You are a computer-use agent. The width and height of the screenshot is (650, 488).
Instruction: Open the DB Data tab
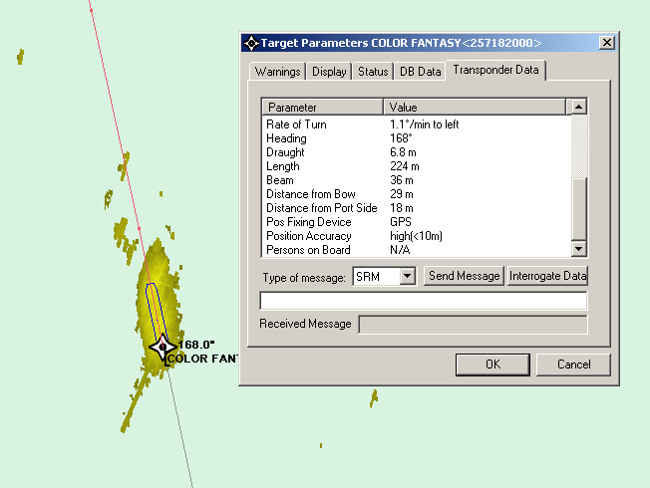click(x=420, y=71)
